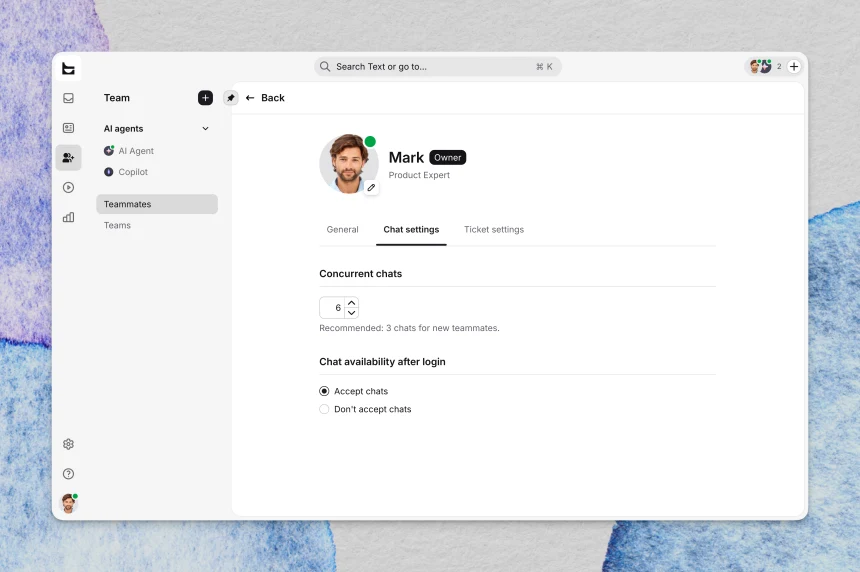Open the Inbox icon in left rail
Viewport: 860px width, 572px height.
point(69,98)
